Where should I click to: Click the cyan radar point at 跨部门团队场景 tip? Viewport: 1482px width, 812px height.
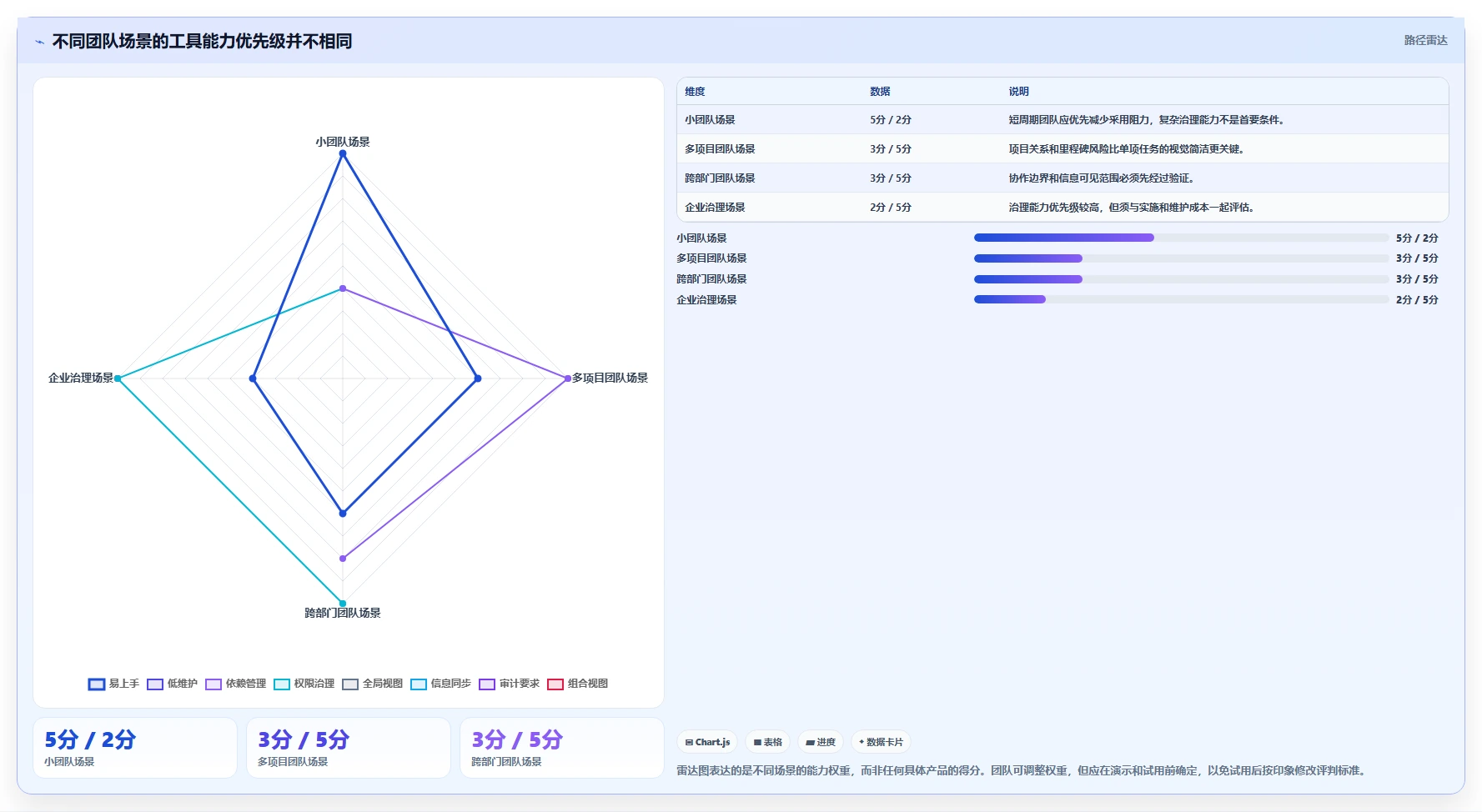343,604
